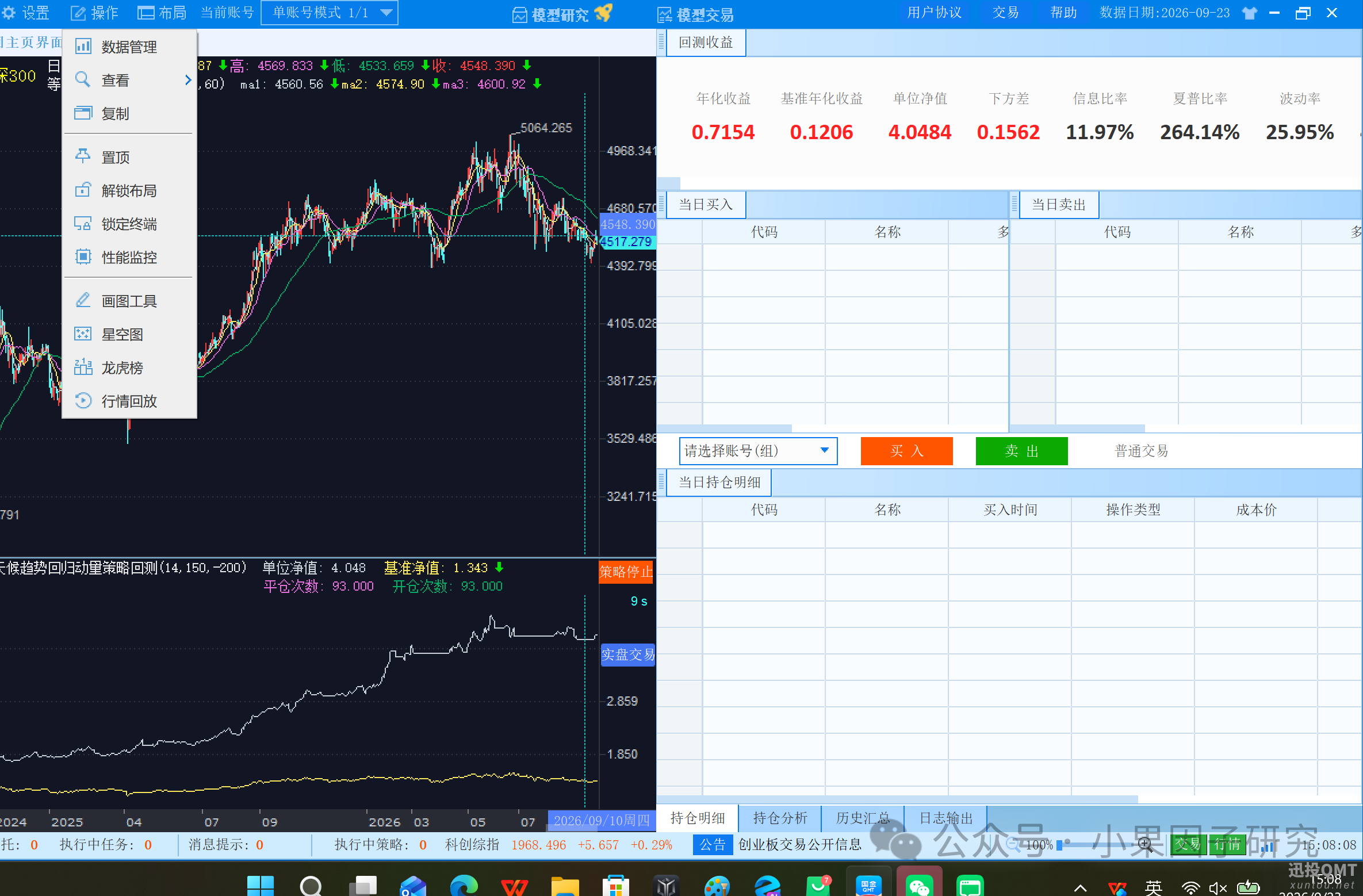
Task: Open the Windows Start menu
Action: click(261, 885)
